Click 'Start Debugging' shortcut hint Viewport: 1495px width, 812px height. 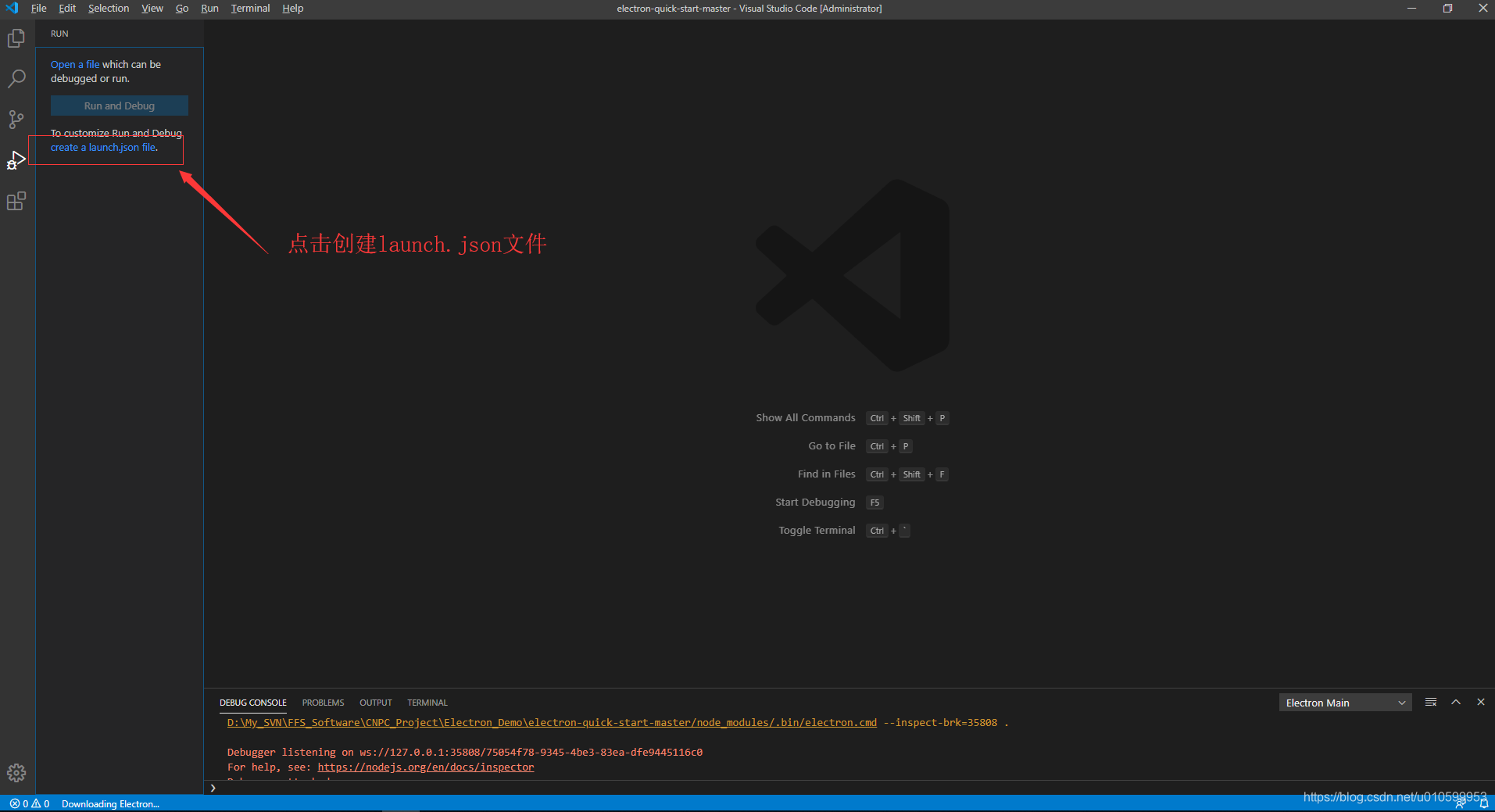815,503
